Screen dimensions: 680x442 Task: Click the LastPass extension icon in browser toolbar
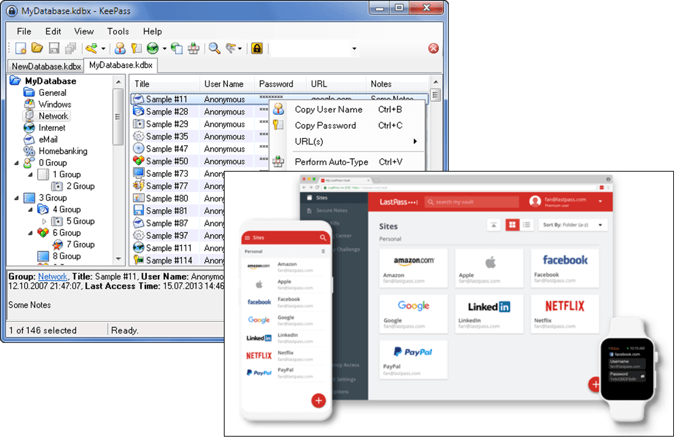(x=602, y=187)
